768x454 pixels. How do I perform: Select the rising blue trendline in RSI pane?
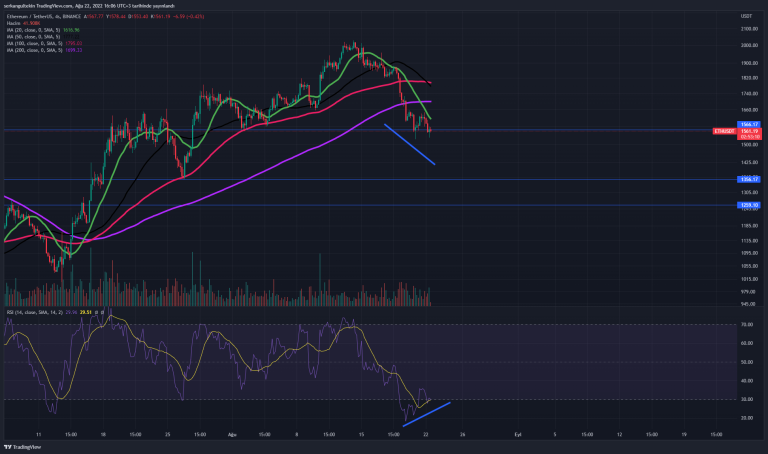pos(427,415)
